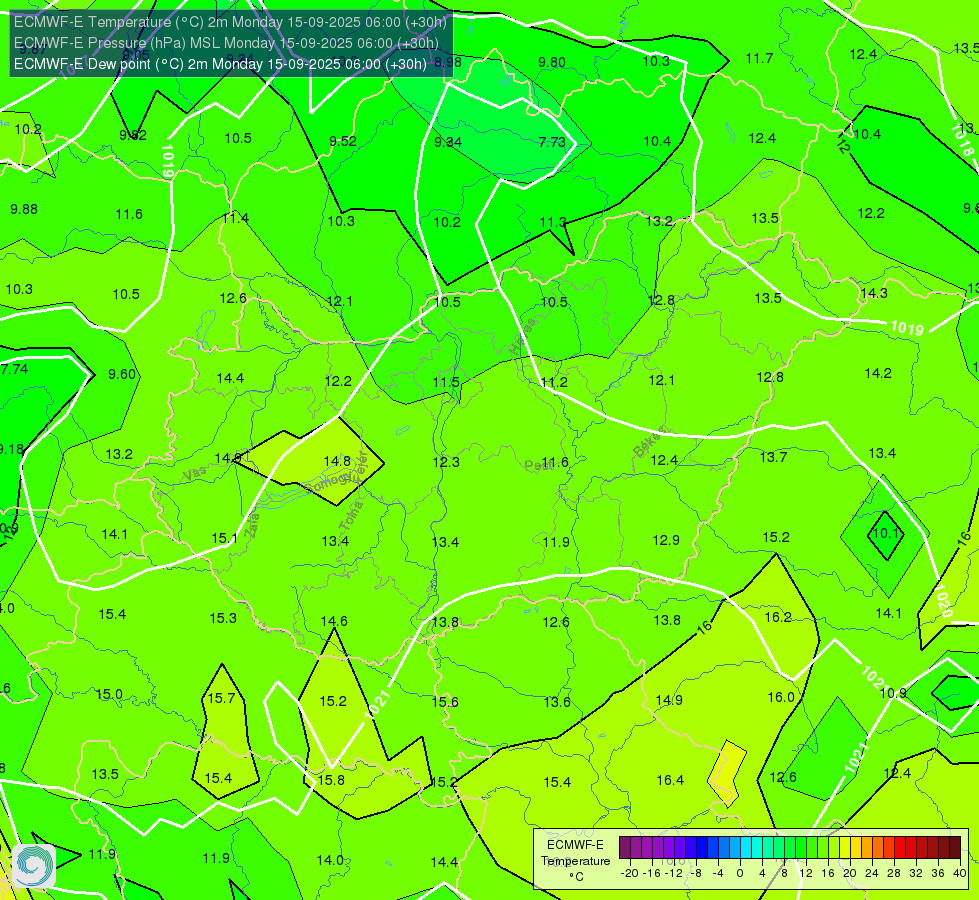The width and height of the screenshot is (979, 900).
Task: Click the Vas county label
Action: click(195, 474)
